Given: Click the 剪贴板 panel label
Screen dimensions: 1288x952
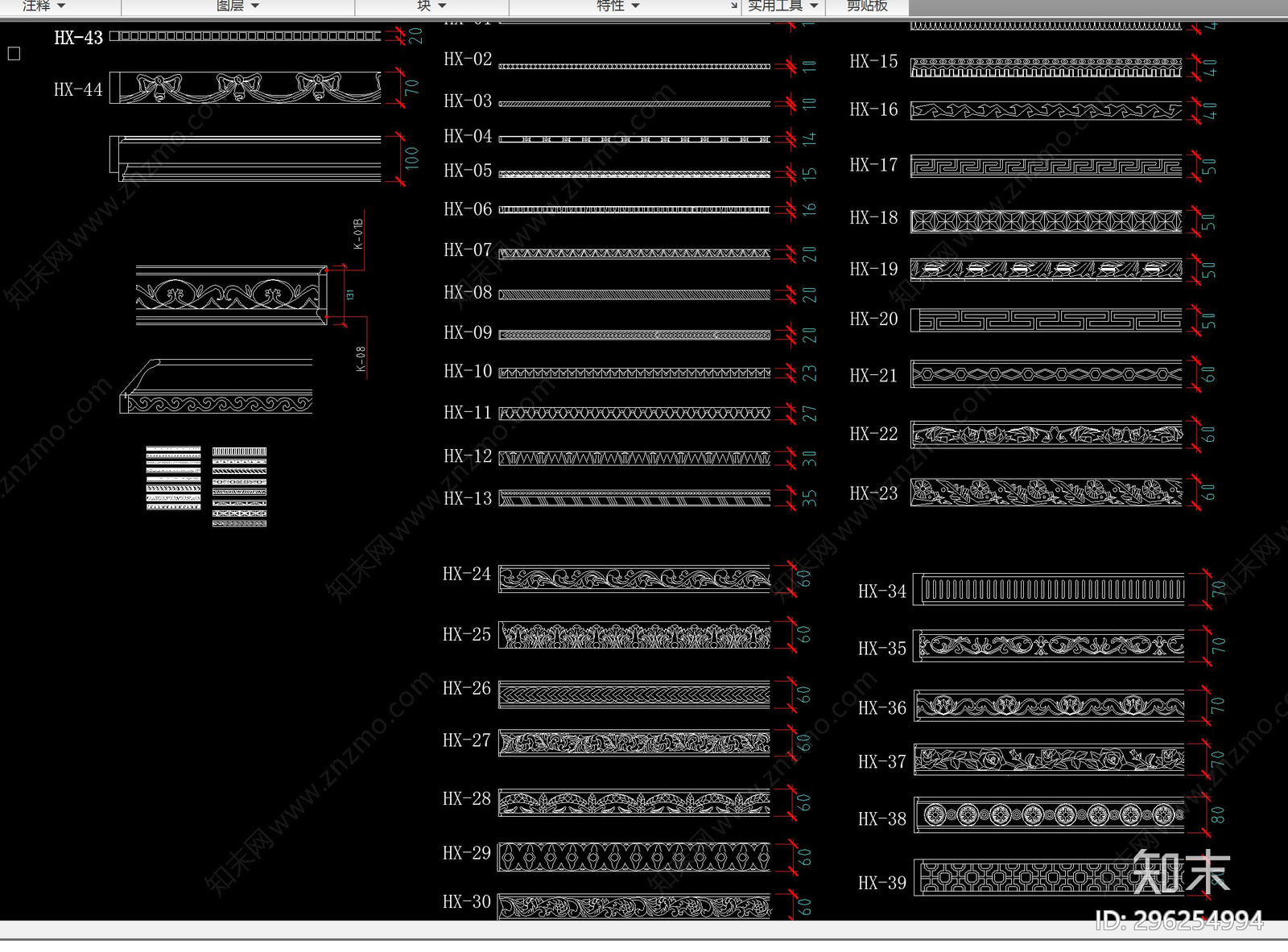Looking at the screenshot, I should point(867,6).
